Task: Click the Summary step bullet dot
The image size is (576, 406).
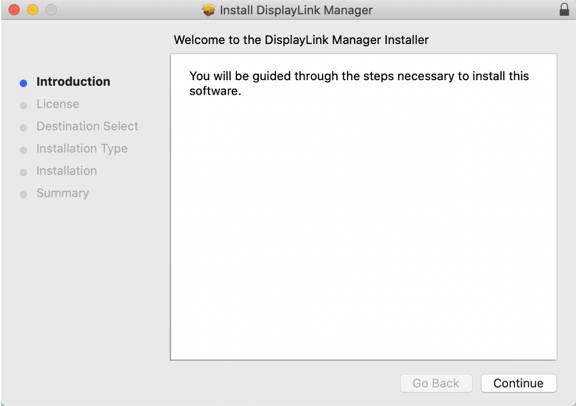Action: tap(23, 194)
